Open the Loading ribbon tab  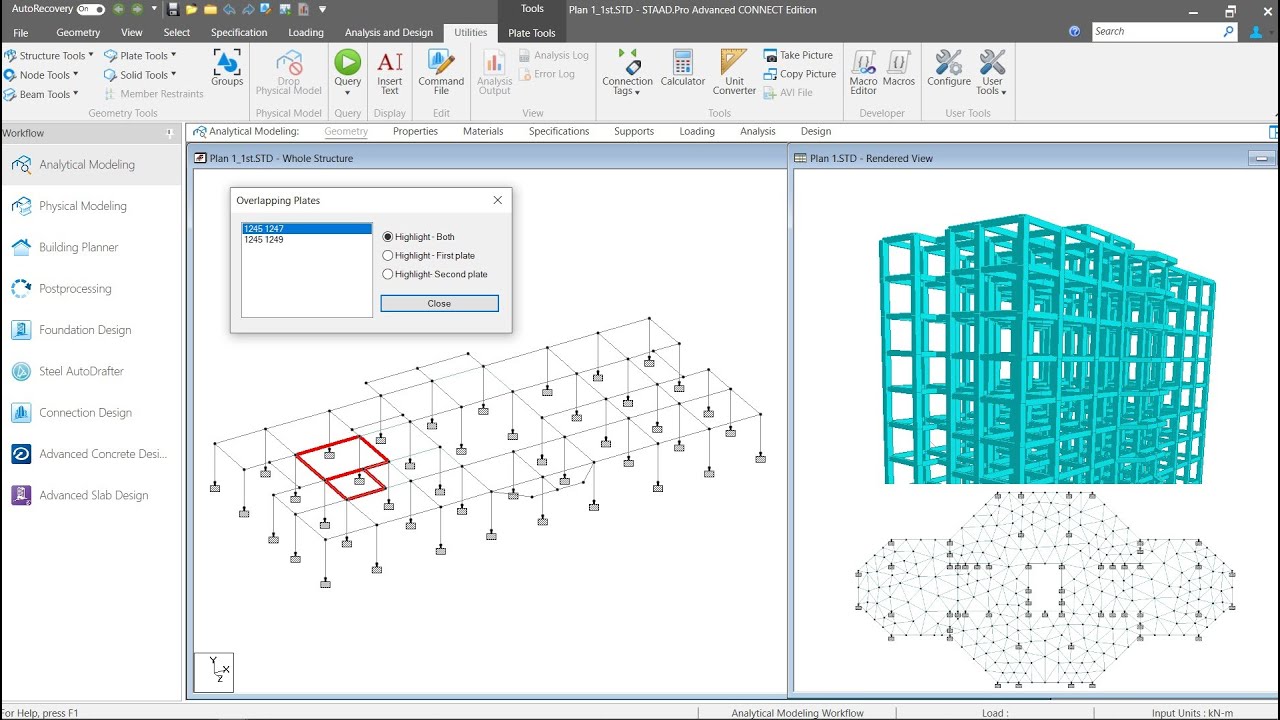pos(306,32)
